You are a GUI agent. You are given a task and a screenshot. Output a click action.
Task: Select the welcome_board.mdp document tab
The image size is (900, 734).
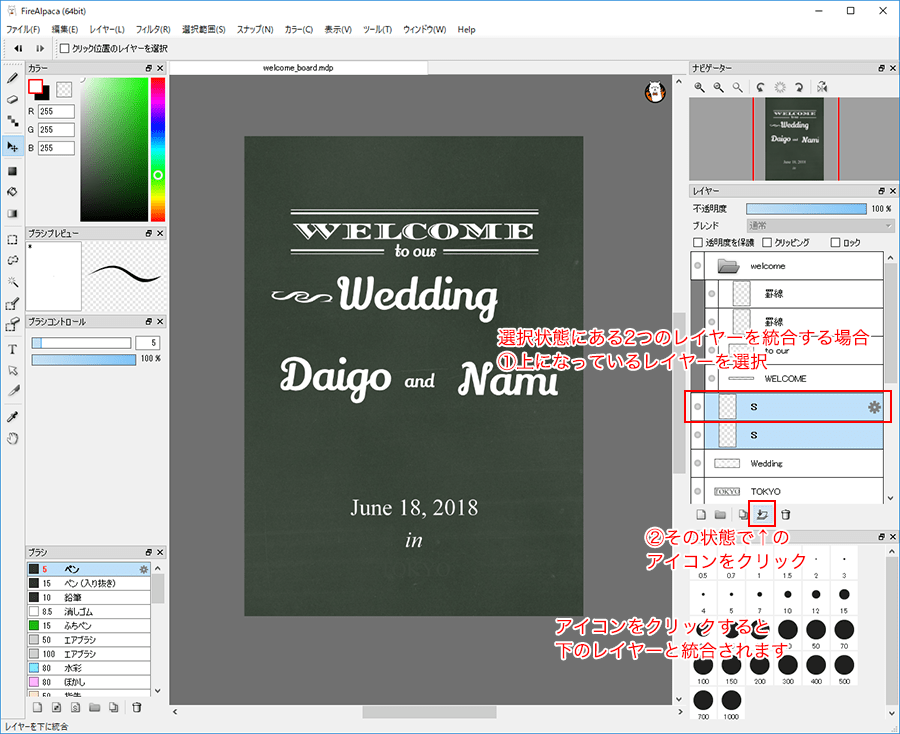coord(298,68)
